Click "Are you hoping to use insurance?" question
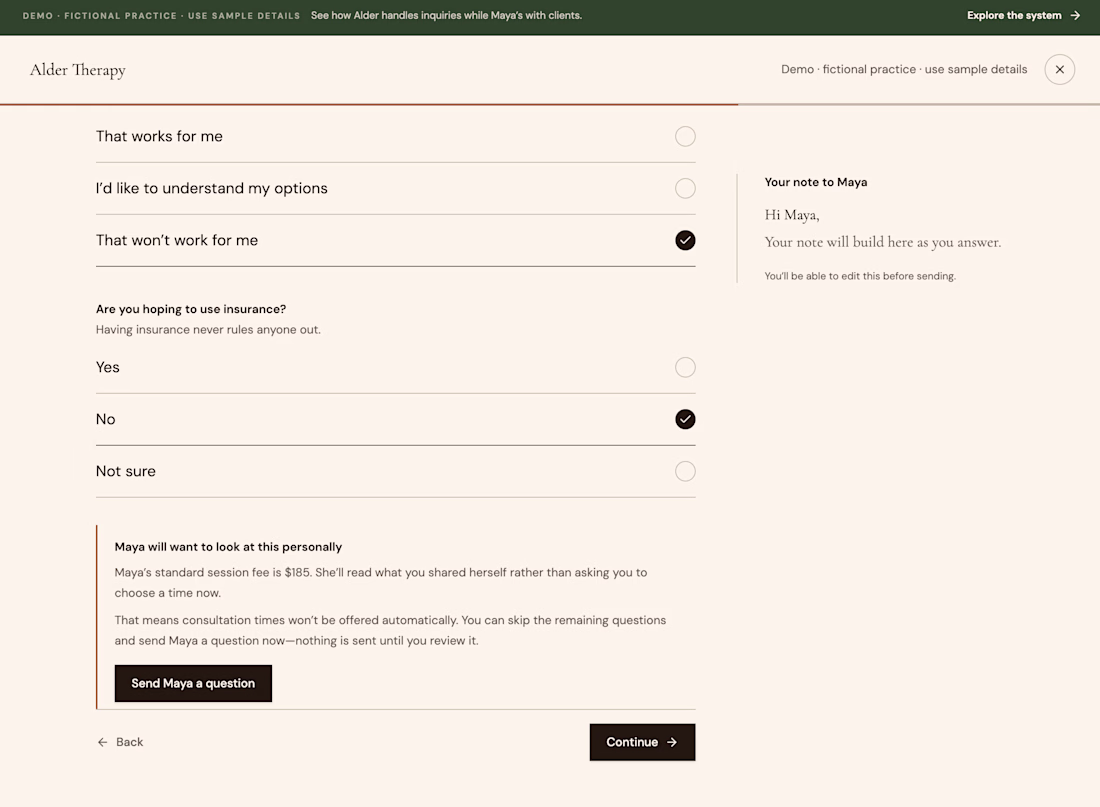This screenshot has height=807, width=1100. pyautogui.click(x=191, y=309)
